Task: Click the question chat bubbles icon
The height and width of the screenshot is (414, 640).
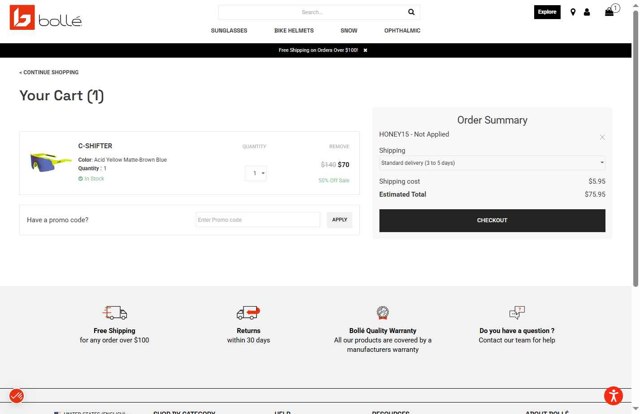Action: (x=517, y=313)
